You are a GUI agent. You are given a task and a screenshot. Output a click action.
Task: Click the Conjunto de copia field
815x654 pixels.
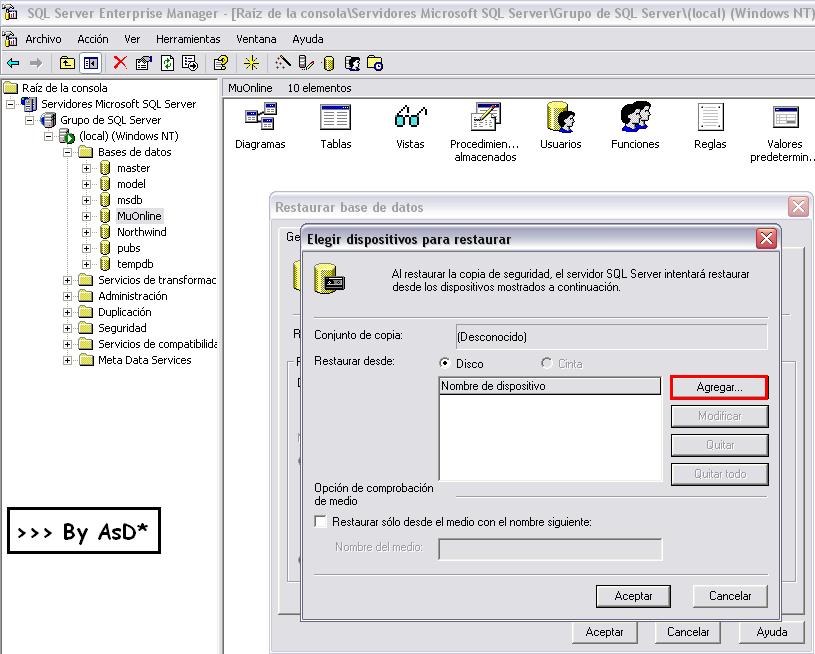tap(611, 337)
